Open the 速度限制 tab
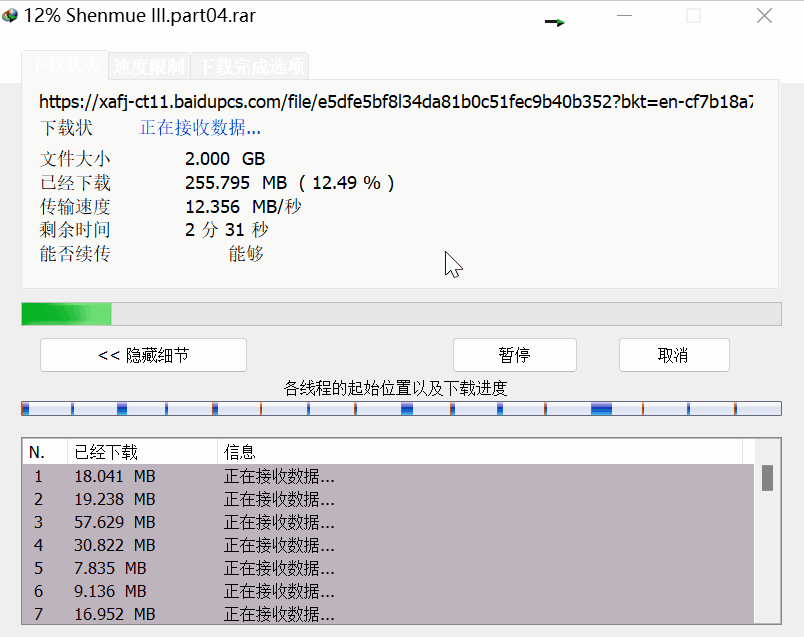Screen dimensions: 804x637 [149, 67]
